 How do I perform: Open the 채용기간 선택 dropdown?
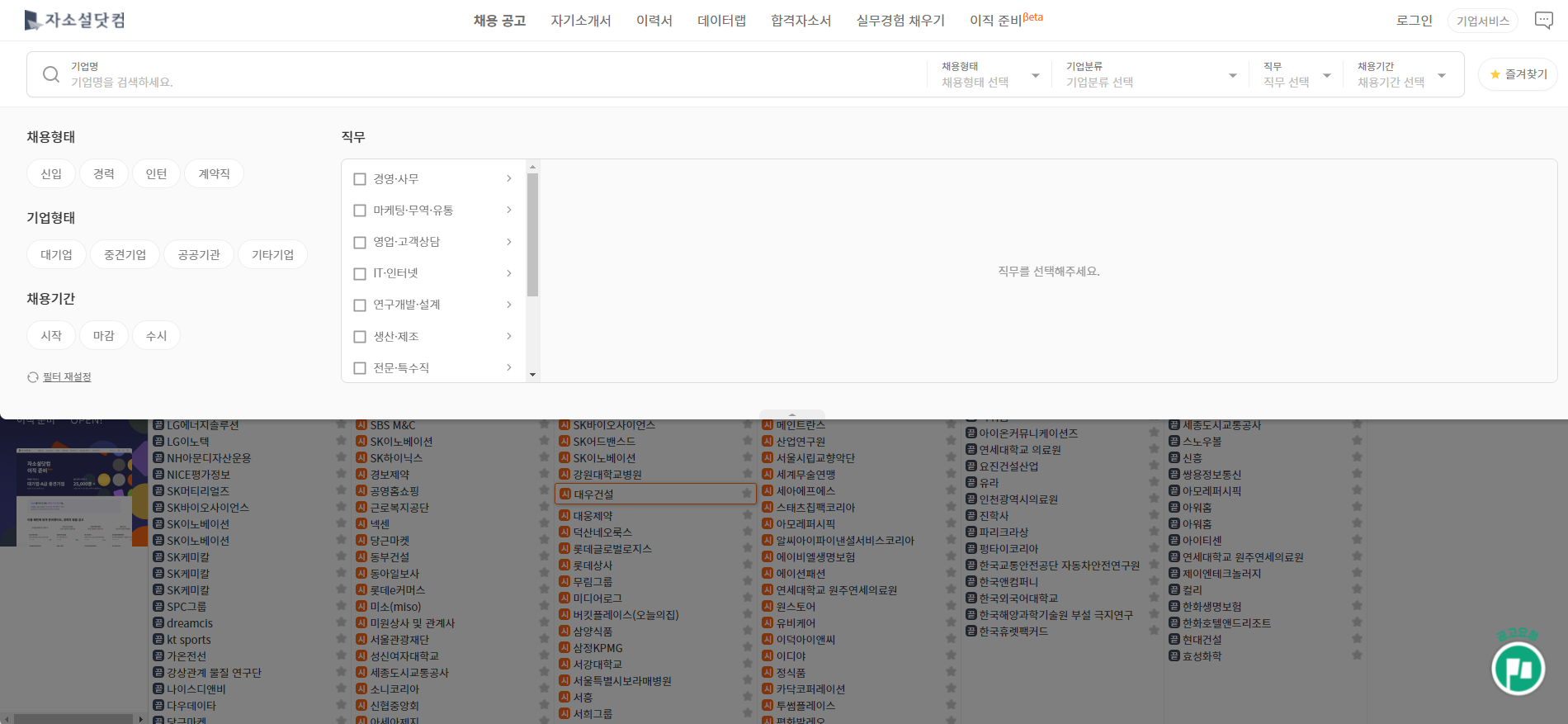[1401, 74]
